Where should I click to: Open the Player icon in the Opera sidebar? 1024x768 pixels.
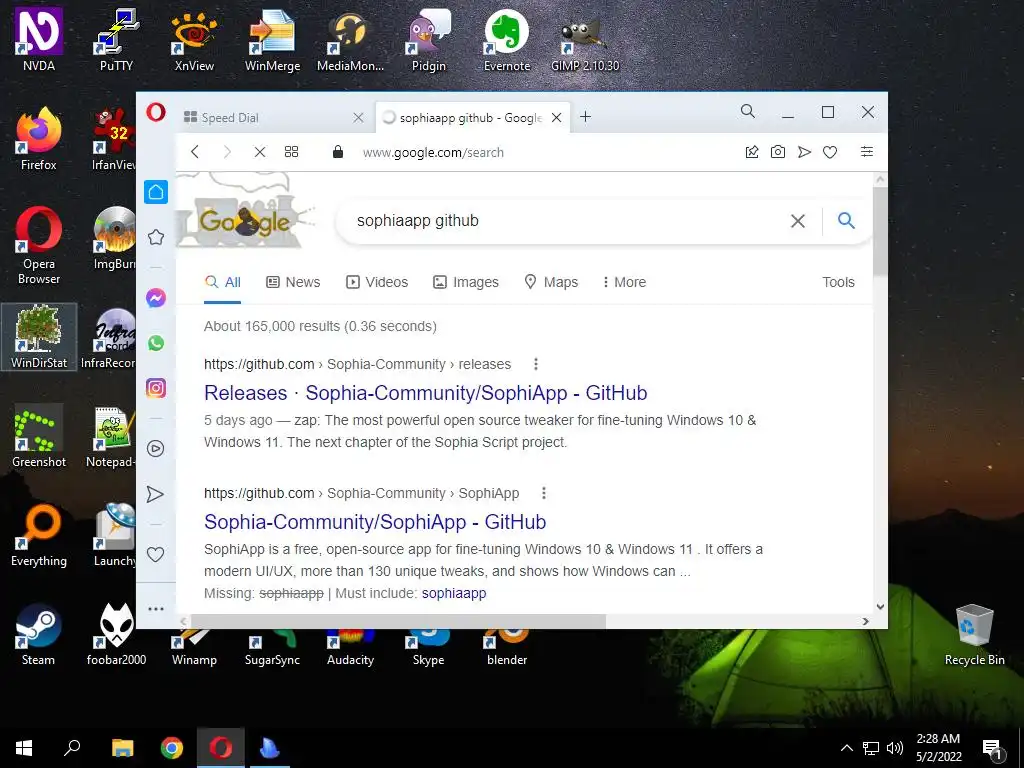click(x=156, y=449)
